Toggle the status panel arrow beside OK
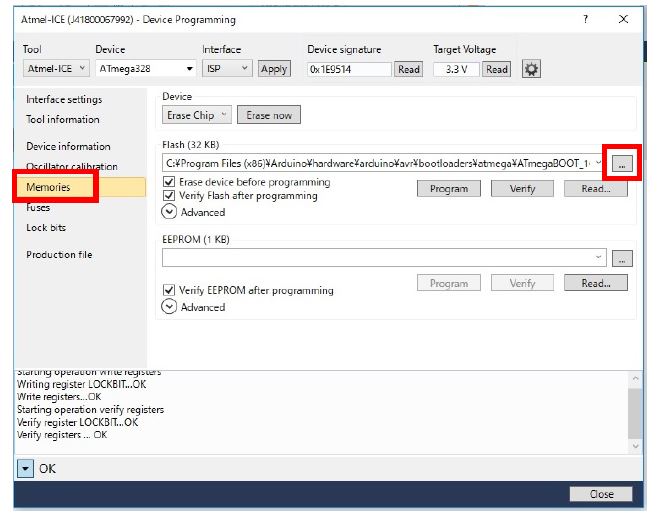The image size is (666, 515). click(x=26, y=469)
